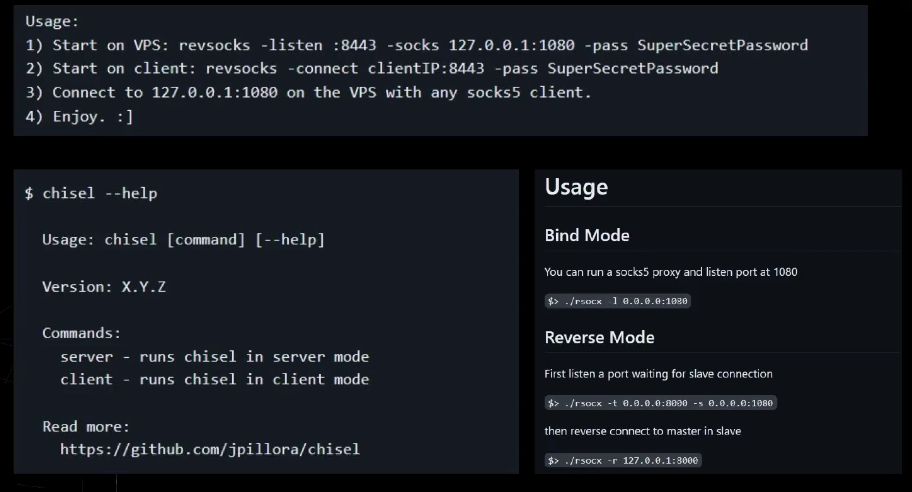This screenshot has width=912, height=492.
Task: Click the 'Read more:' label
Action: point(86,427)
